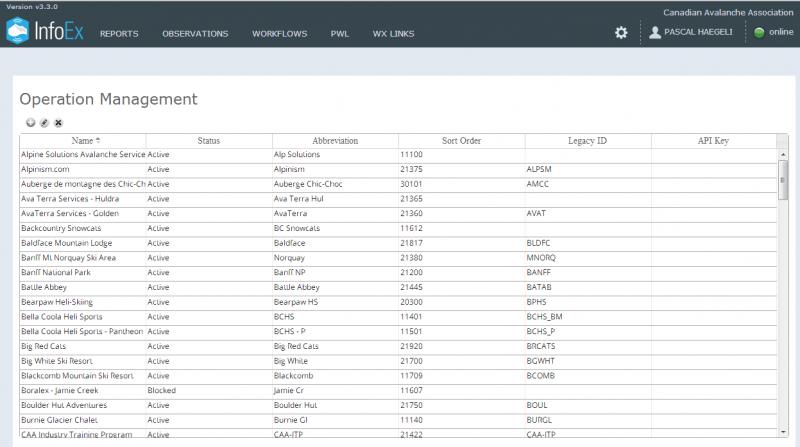Sort table by Legacy ID column header

[x=588, y=141]
